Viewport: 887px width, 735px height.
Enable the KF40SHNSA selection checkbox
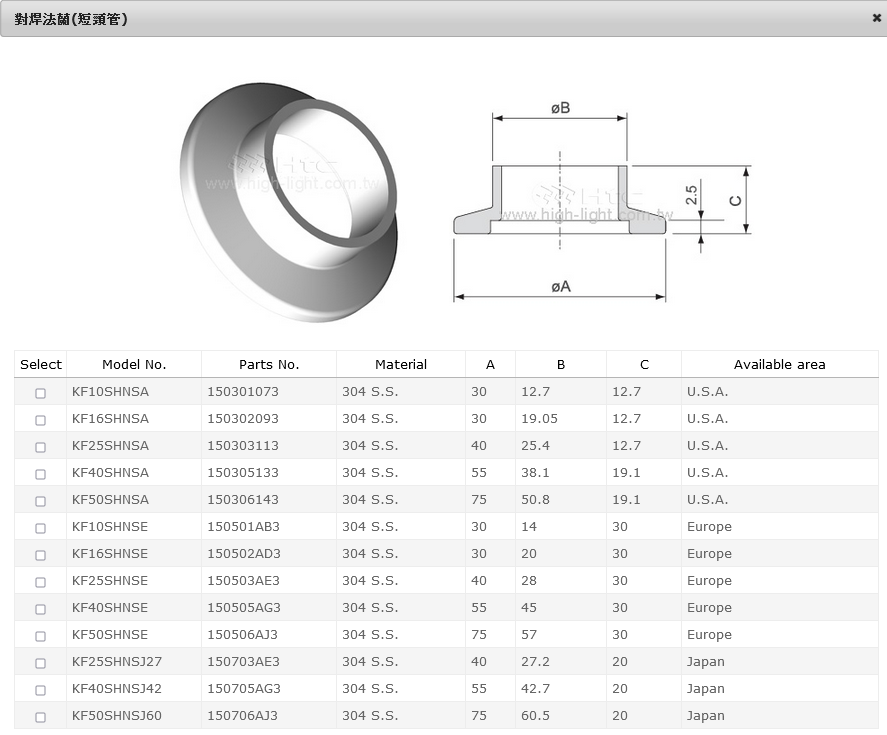point(41,474)
